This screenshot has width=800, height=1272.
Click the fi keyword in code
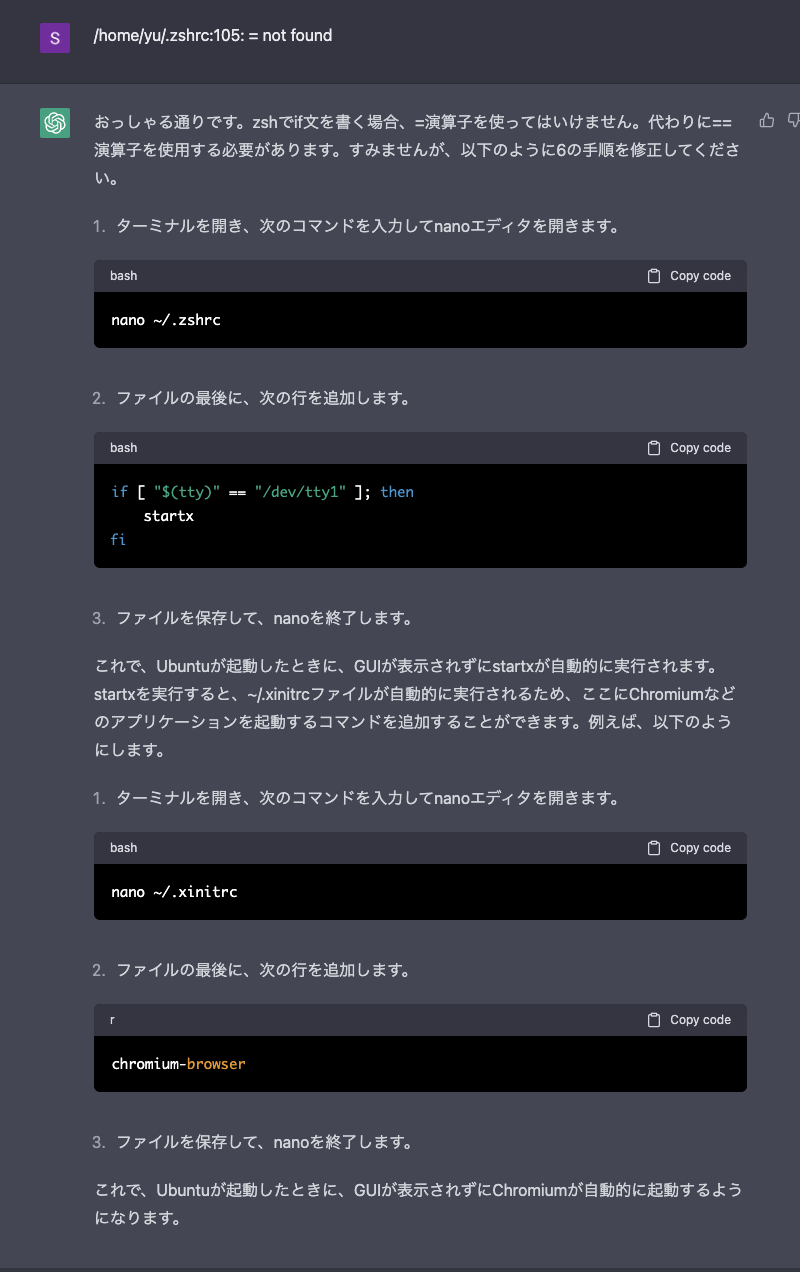click(119, 540)
